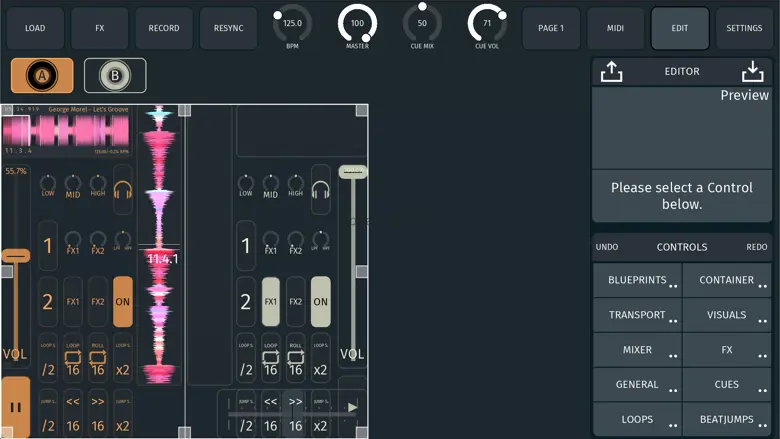The width and height of the screenshot is (780, 439).
Task: Open the MIDI tab
Action: pos(615,29)
